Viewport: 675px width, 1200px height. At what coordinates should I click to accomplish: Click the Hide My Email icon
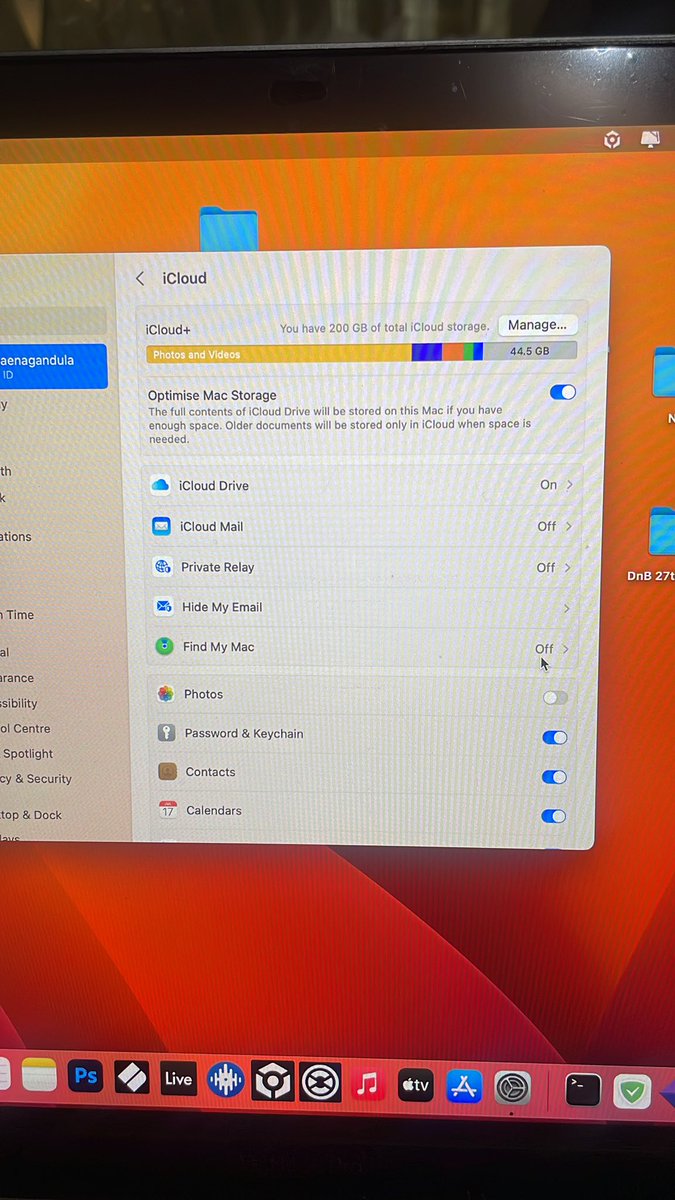pos(163,607)
